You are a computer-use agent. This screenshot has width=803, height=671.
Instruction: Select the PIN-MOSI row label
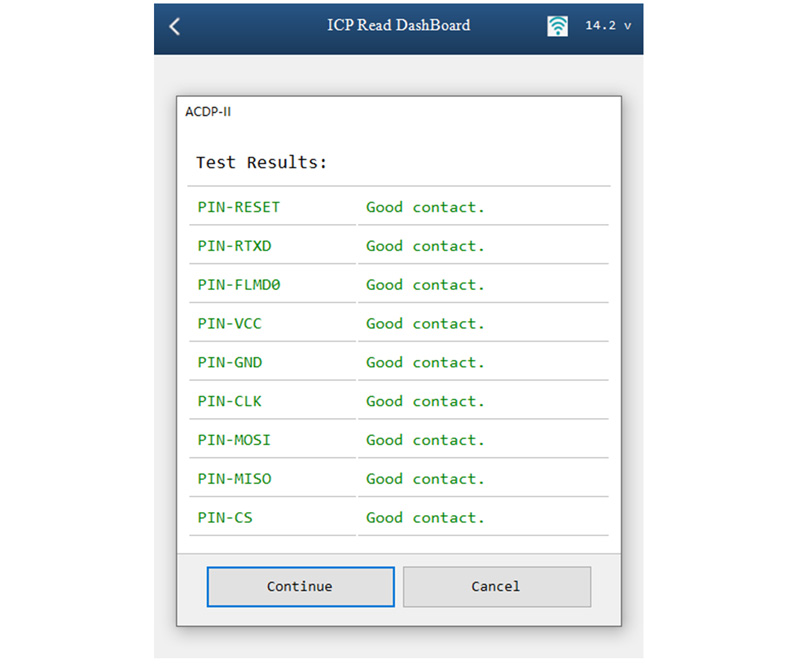click(234, 440)
